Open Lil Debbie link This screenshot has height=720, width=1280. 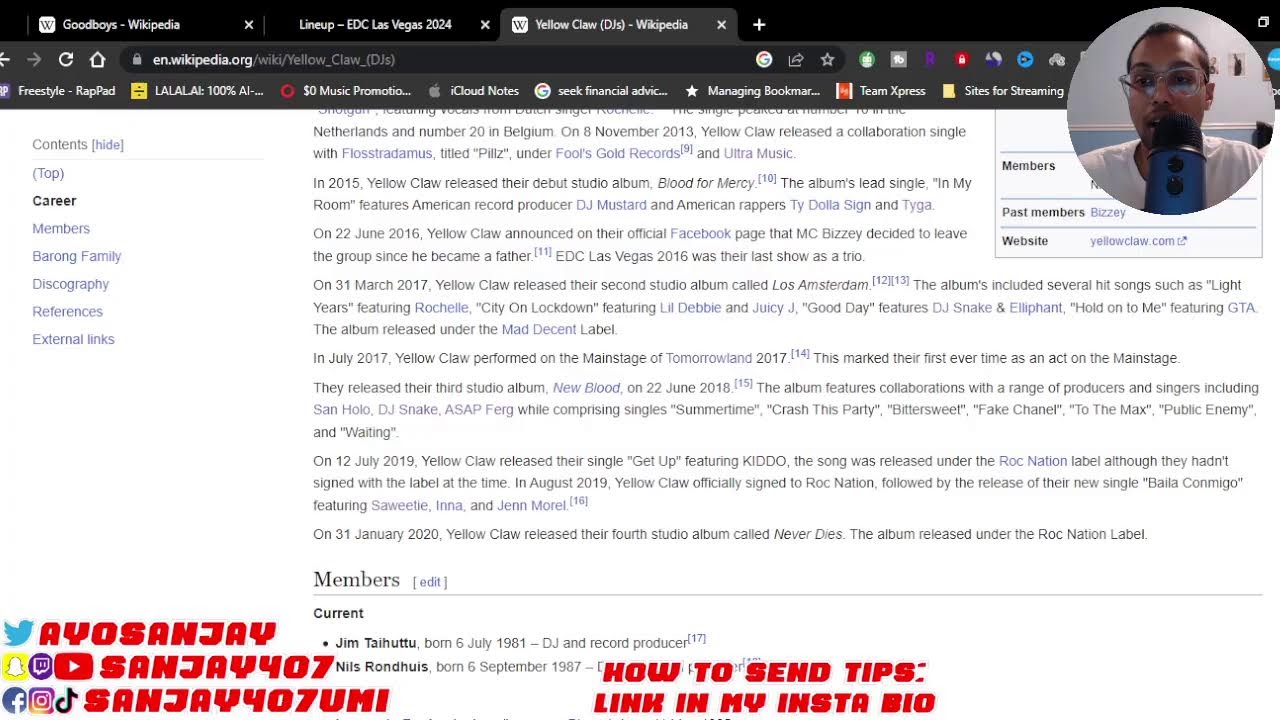point(690,308)
